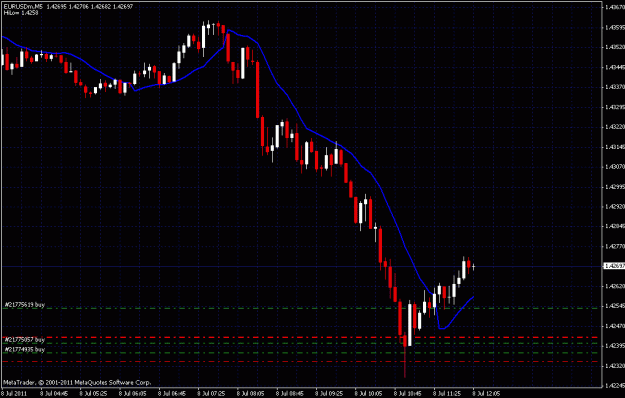
Task: Select the last candlestick at the right edge
Action: tap(474, 267)
